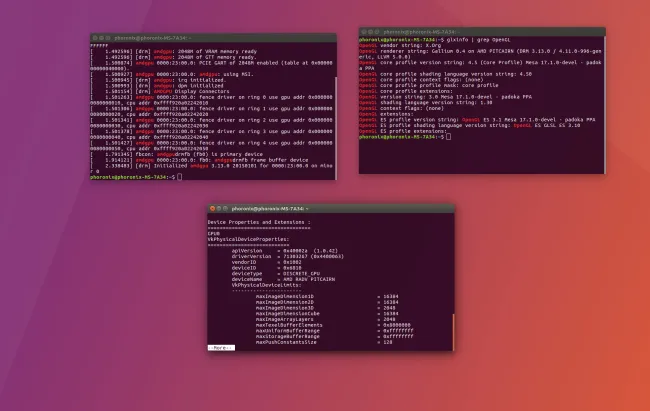Click the shell prompt in dmesg terminal

pyautogui.click(x=136, y=177)
